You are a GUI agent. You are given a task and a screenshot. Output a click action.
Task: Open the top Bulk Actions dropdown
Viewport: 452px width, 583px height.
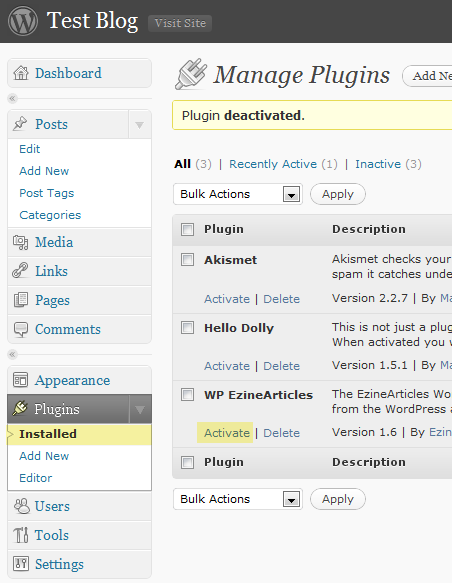click(238, 194)
